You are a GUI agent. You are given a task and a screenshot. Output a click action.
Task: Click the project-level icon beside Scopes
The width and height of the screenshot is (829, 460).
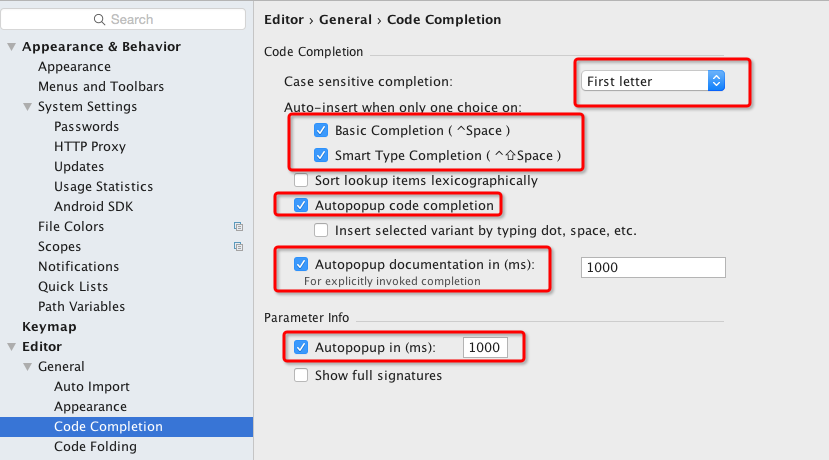pos(238,247)
